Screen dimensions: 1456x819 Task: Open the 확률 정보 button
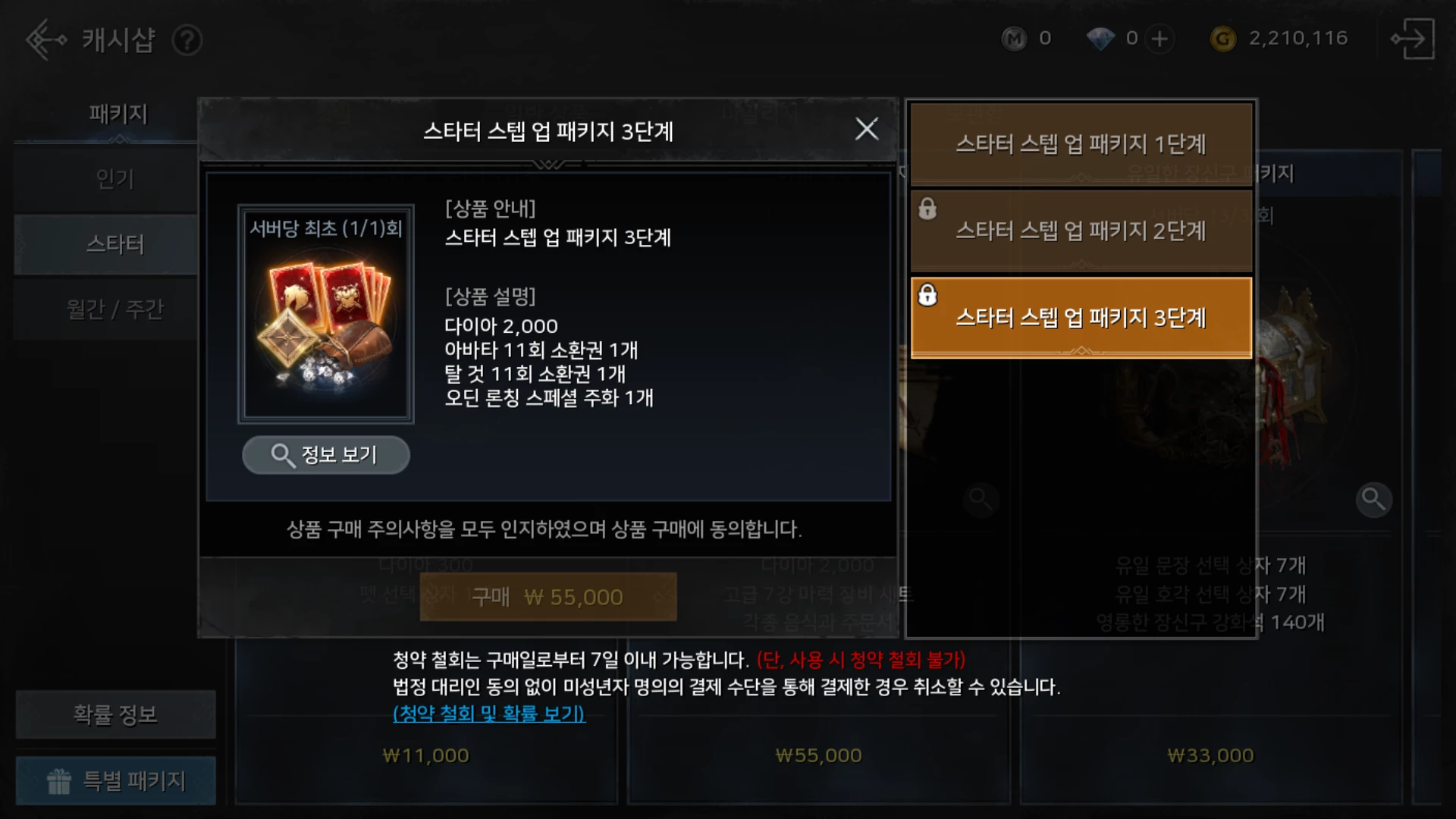pos(115,714)
